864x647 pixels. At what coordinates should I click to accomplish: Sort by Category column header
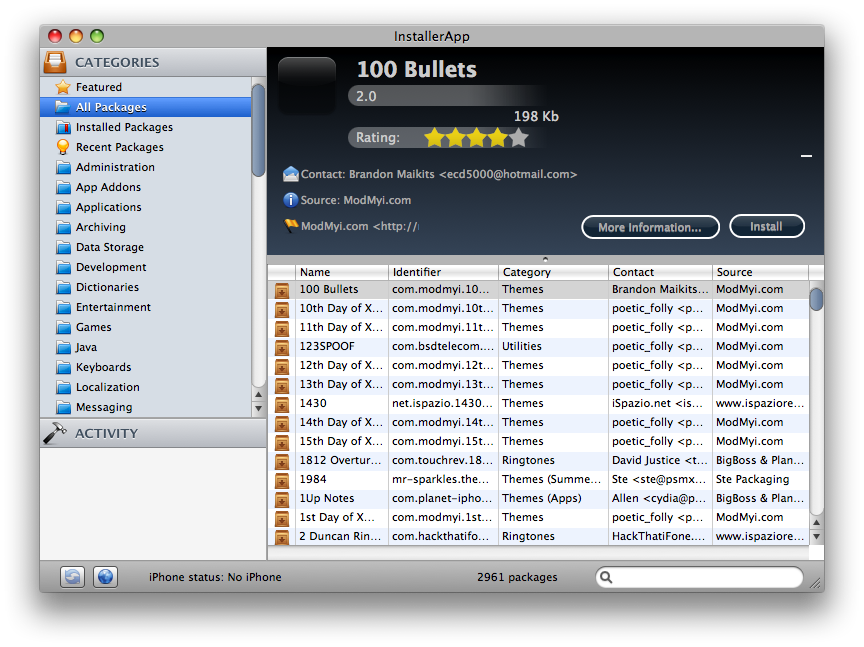[x=553, y=272]
